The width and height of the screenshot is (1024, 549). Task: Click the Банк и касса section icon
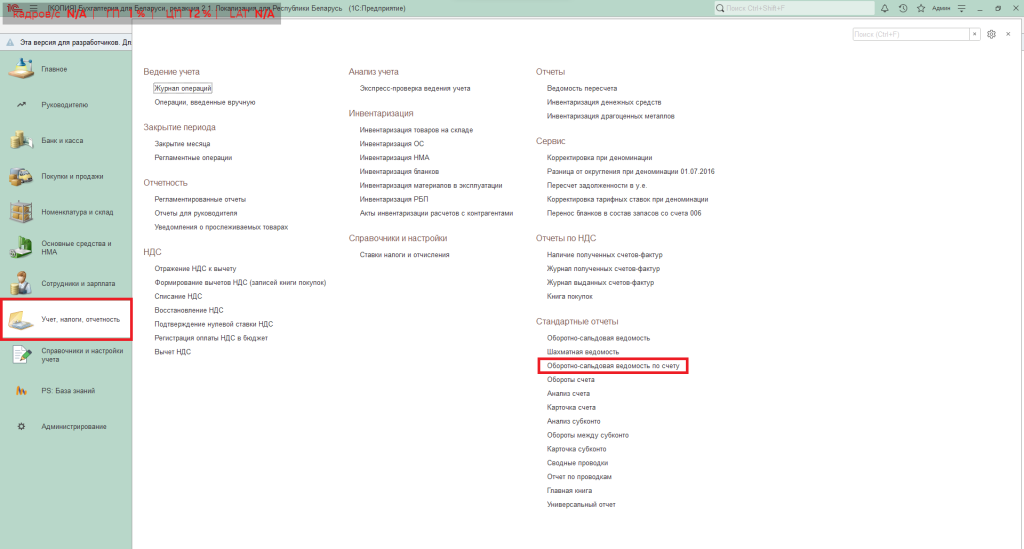[21, 140]
